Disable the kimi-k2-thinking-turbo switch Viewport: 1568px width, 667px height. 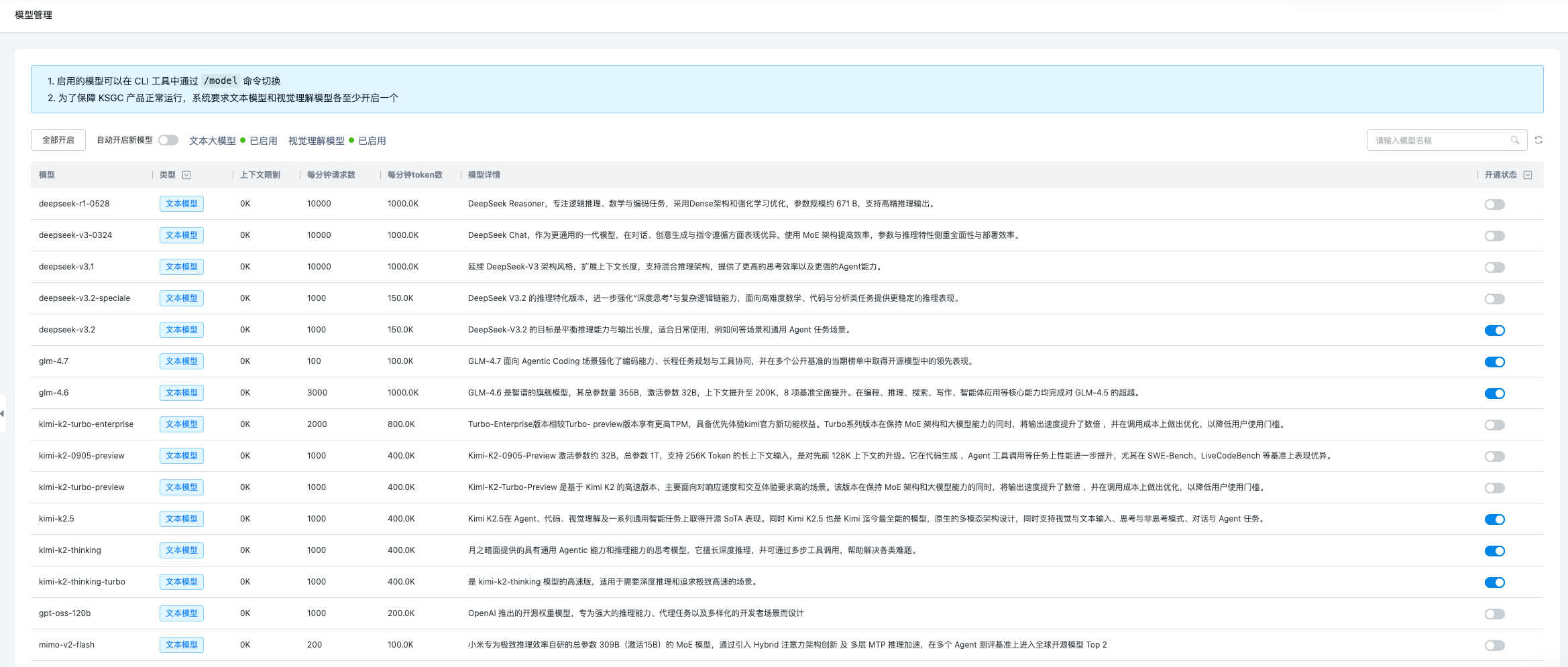(1495, 583)
